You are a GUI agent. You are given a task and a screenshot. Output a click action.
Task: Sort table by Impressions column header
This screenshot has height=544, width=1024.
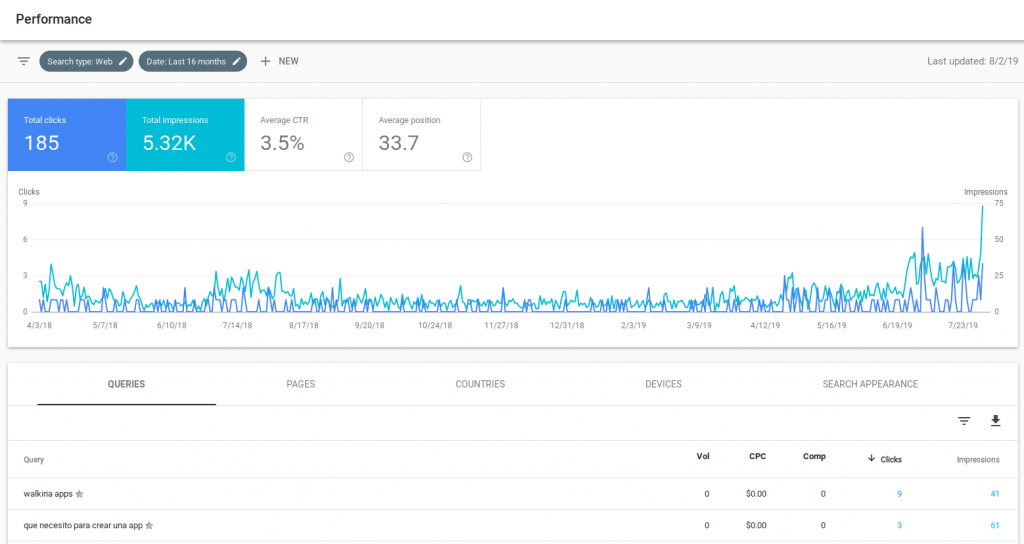pyautogui.click(x=978, y=460)
